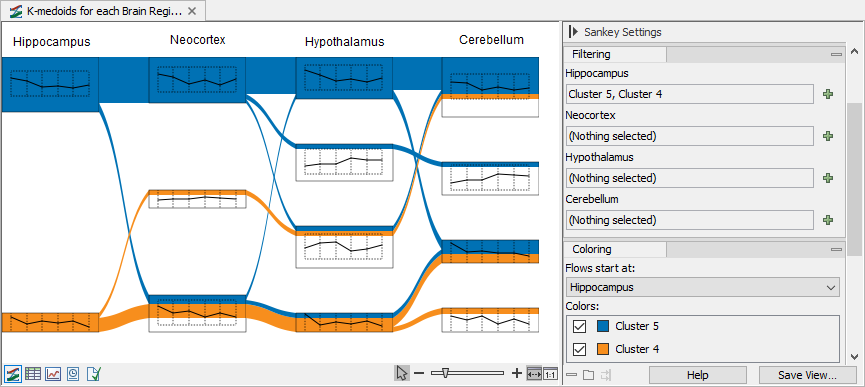Show the line graph view icon

click(x=54, y=374)
